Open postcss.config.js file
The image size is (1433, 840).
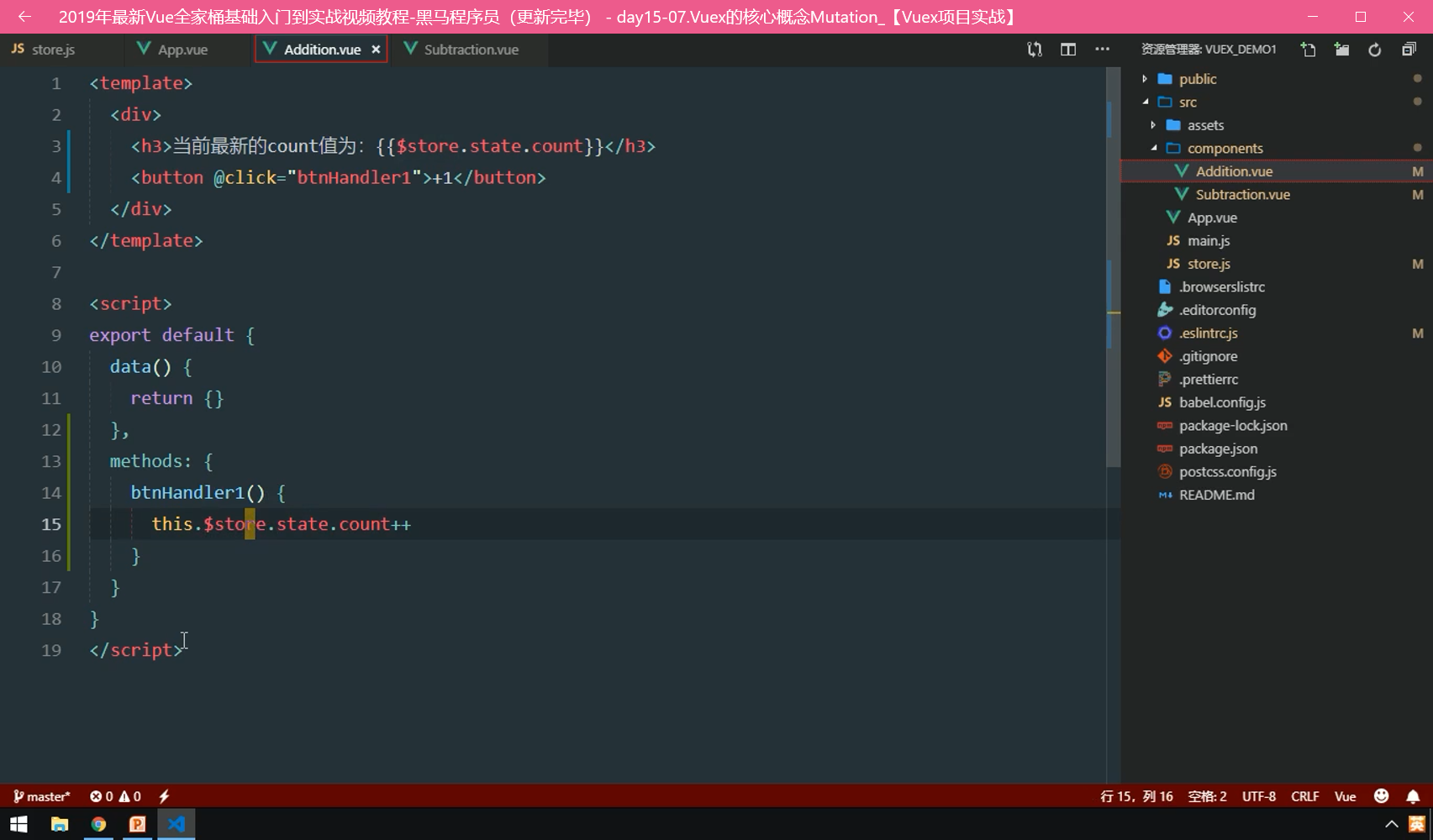(x=1277, y=471)
